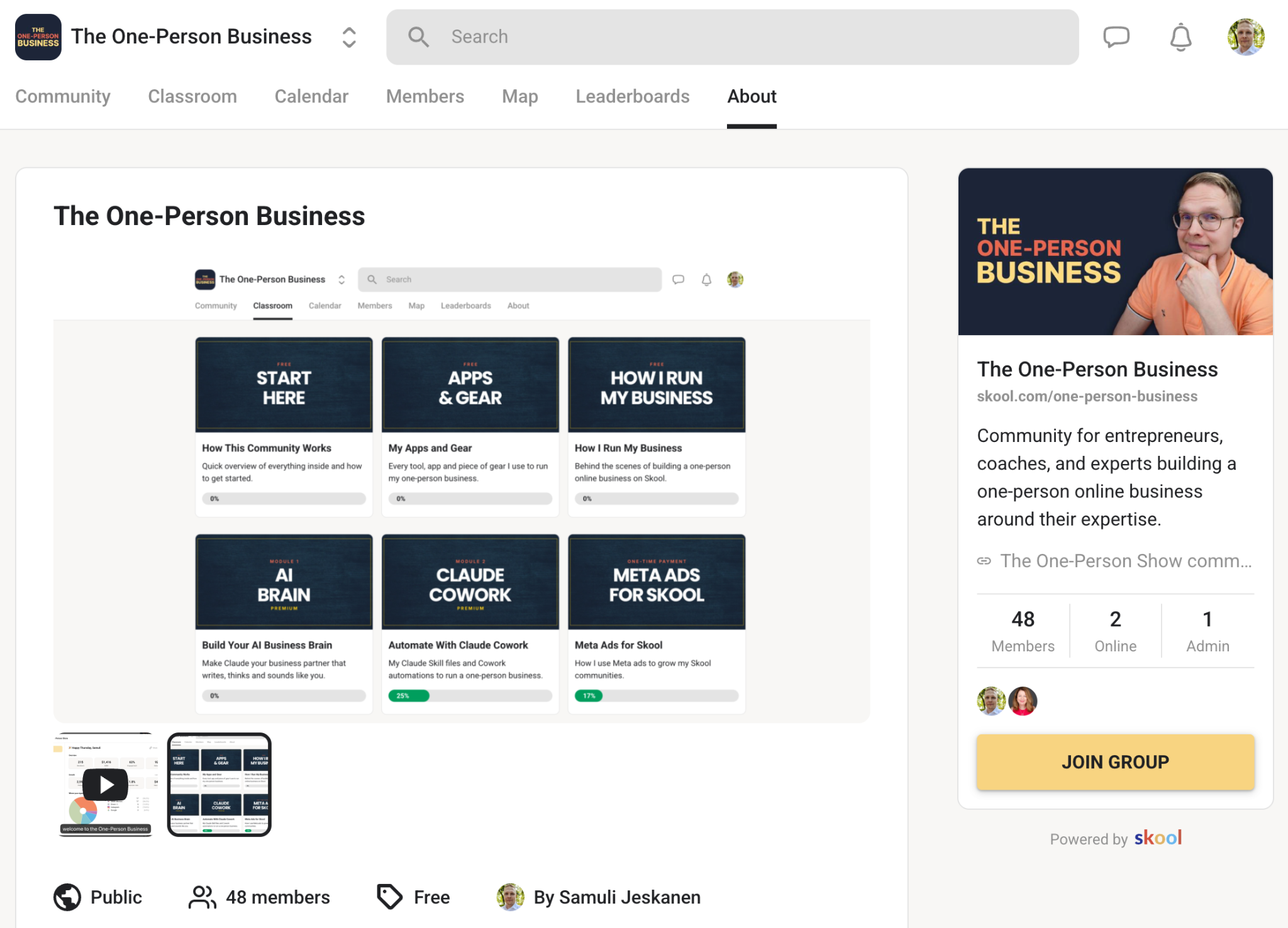Click the Free price tag icon
1288x928 pixels.
(x=390, y=897)
